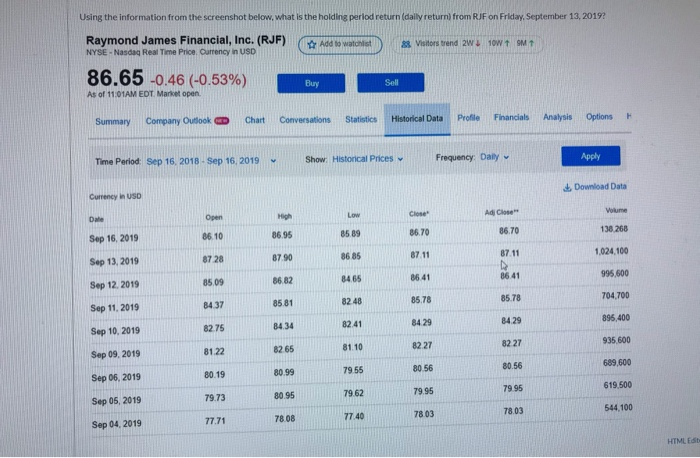Screen dimensions: 700x458
Task: Click the Open column header
Action: [214, 217]
